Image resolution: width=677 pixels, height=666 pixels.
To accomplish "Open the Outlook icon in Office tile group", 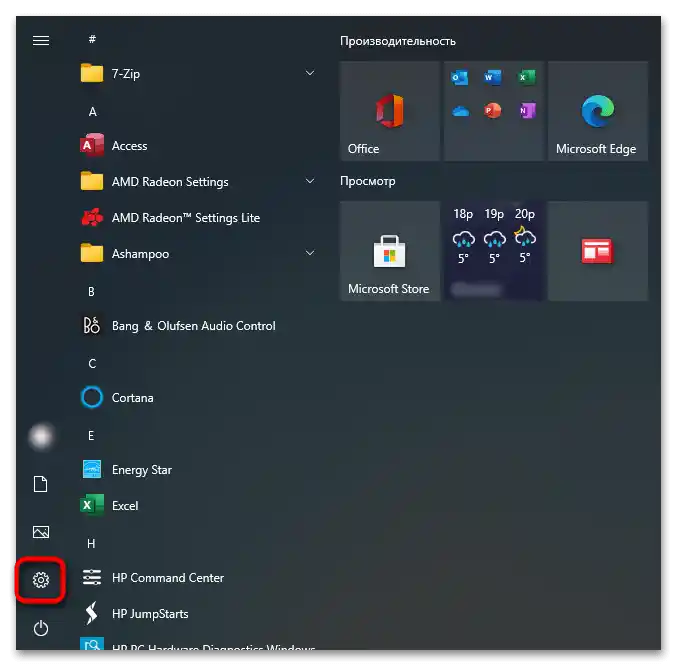I will pos(459,78).
